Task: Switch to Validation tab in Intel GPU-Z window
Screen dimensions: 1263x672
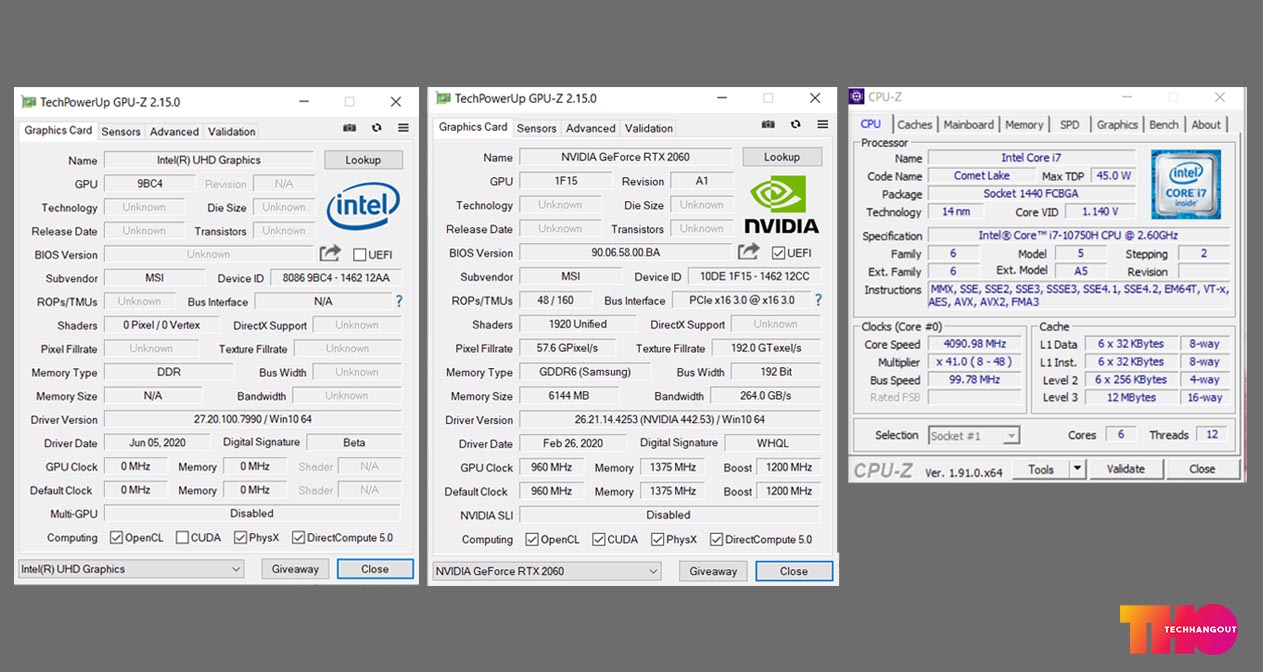Action: tap(232, 132)
